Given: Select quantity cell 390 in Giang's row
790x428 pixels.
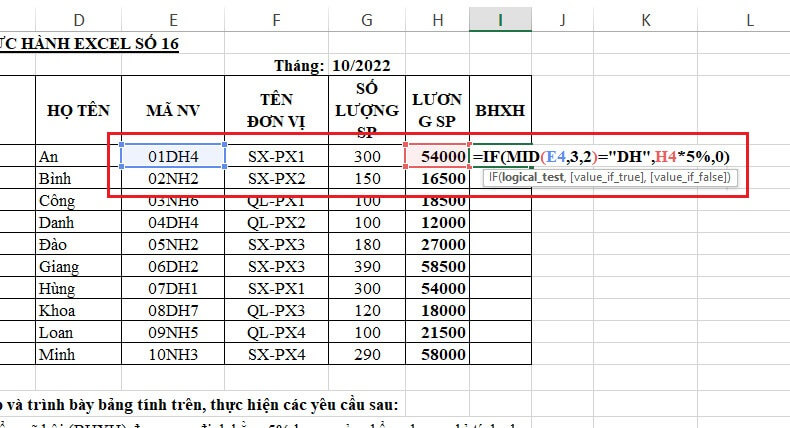Looking at the screenshot, I should (367, 266).
